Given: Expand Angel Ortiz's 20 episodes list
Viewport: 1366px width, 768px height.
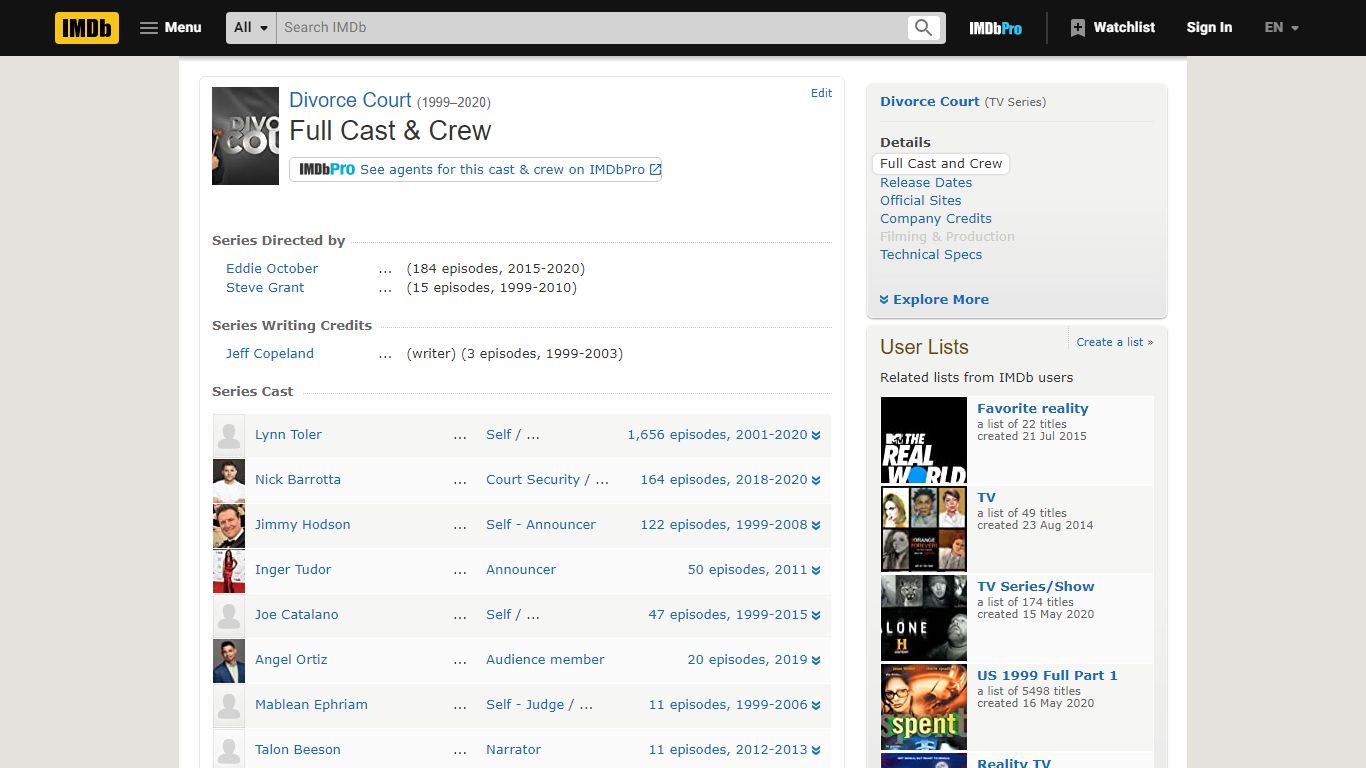Looking at the screenshot, I should point(754,660).
